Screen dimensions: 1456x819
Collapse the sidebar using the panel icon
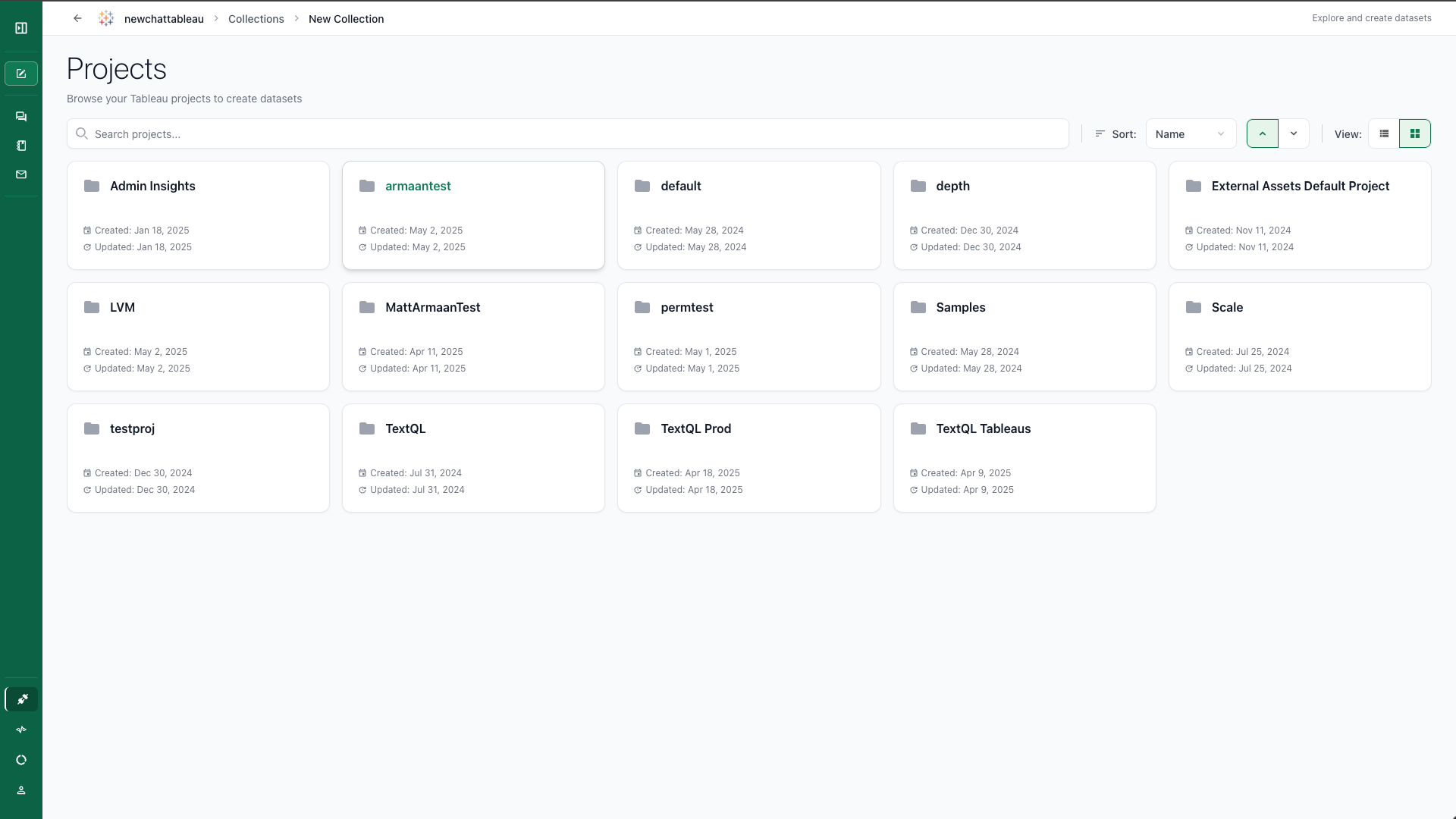pos(20,27)
